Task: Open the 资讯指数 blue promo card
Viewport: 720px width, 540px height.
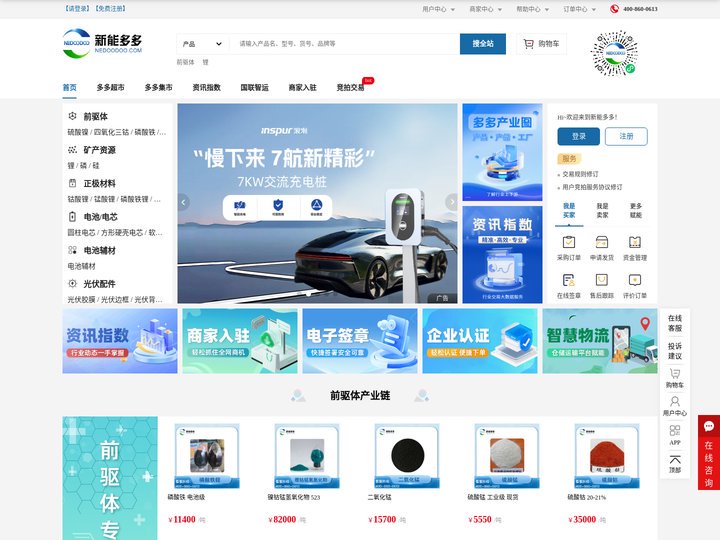Action: [502, 254]
